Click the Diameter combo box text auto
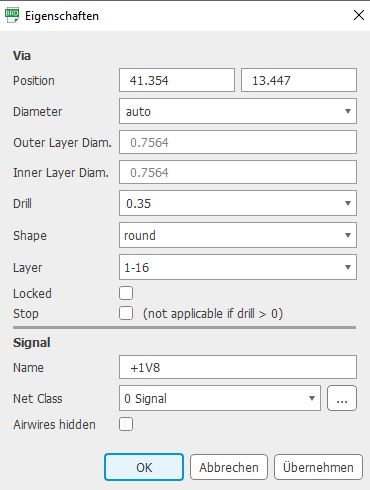Screen dimensions: 370x490 click(138, 112)
